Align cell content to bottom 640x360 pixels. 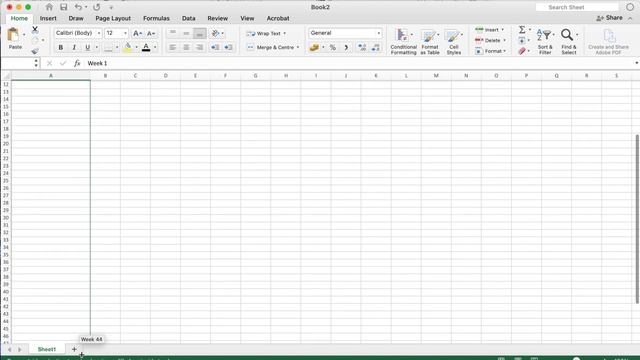pyautogui.click(x=200, y=33)
